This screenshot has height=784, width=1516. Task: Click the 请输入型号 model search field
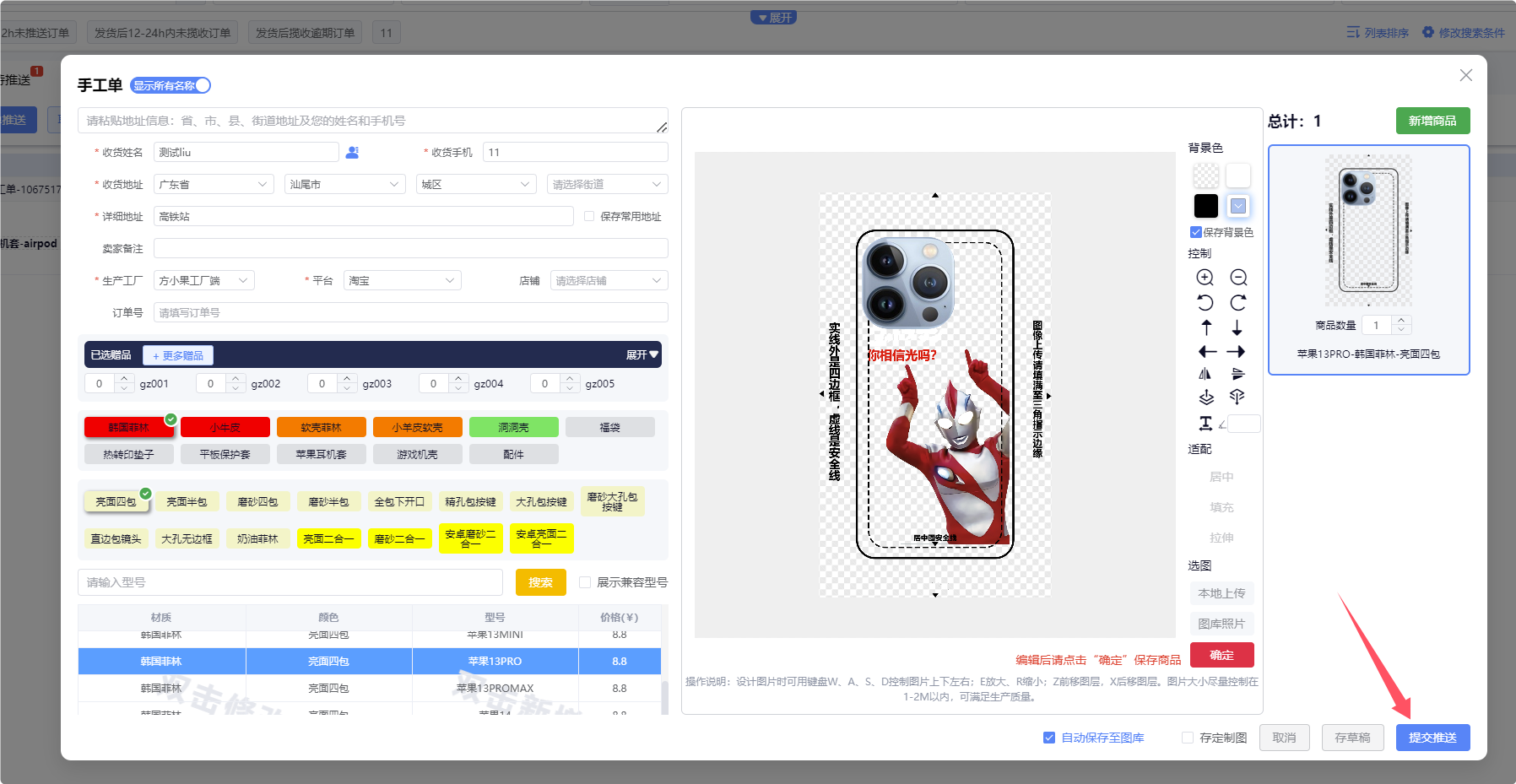click(x=290, y=582)
